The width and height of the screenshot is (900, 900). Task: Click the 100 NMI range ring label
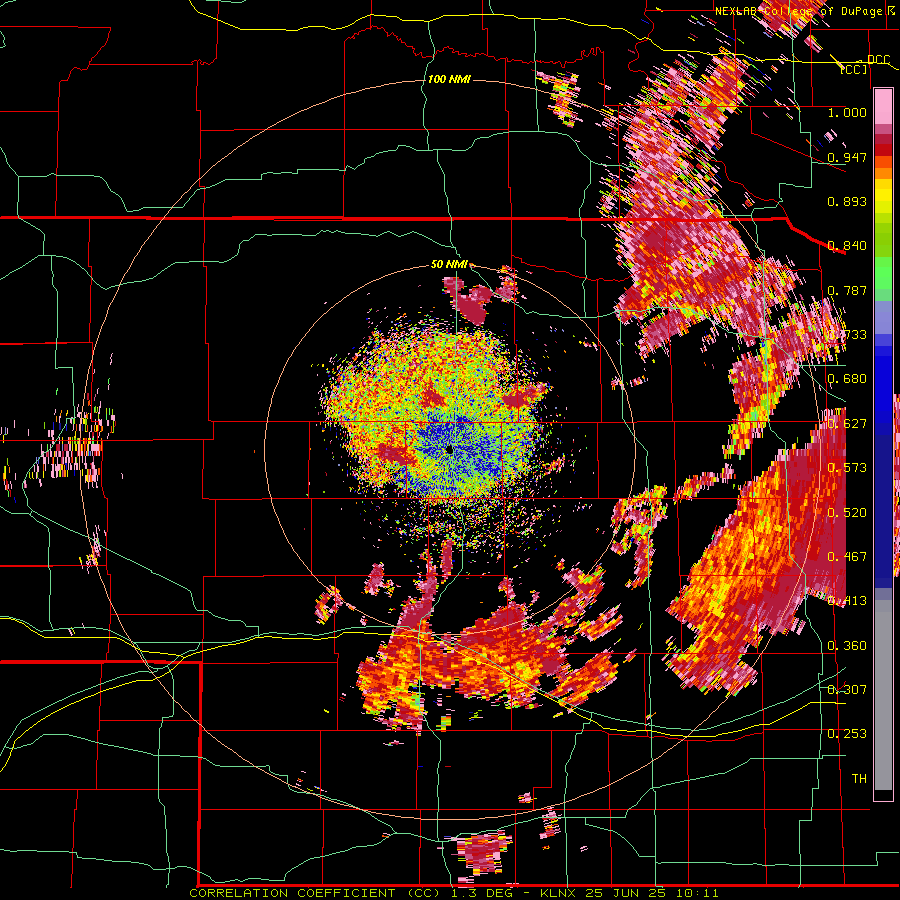pyautogui.click(x=449, y=79)
